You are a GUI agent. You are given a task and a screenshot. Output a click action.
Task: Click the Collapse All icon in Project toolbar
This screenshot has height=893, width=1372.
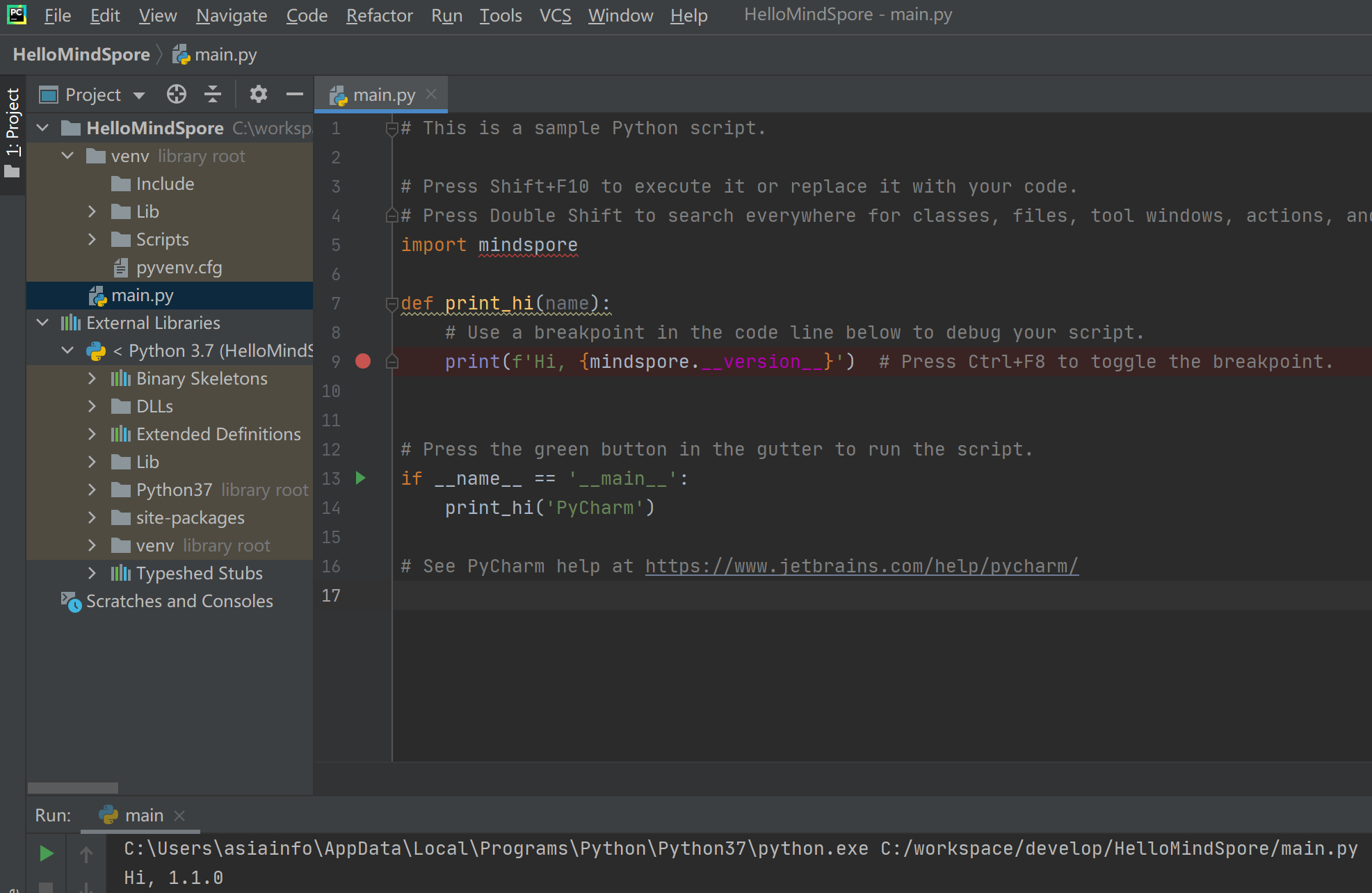point(213,94)
